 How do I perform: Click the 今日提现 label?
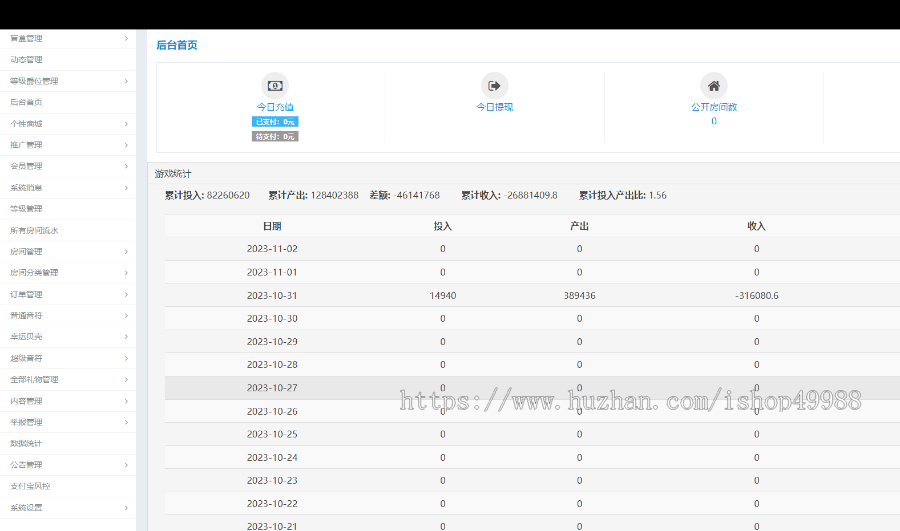tap(494, 107)
